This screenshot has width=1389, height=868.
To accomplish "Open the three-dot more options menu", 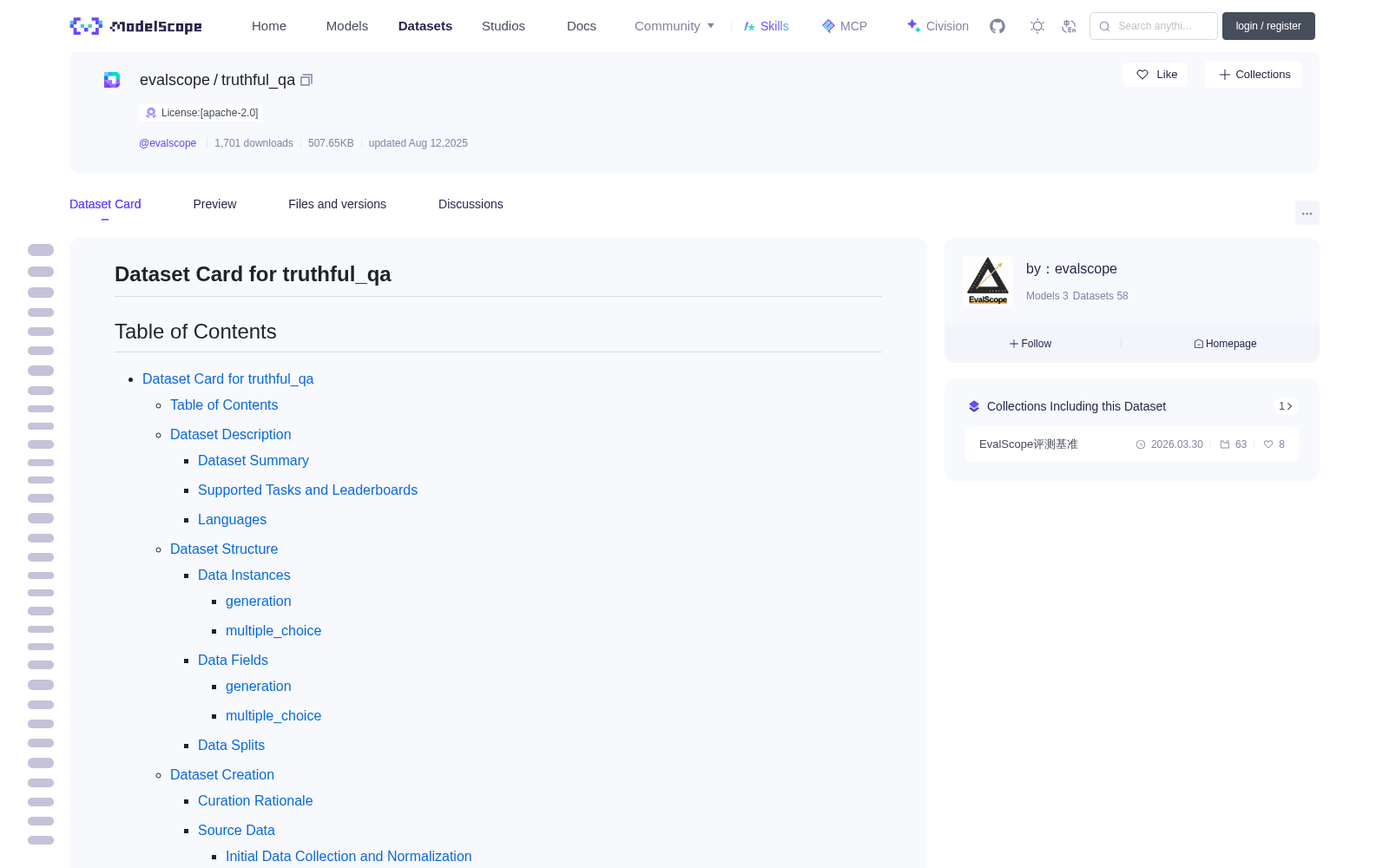I will [1307, 213].
